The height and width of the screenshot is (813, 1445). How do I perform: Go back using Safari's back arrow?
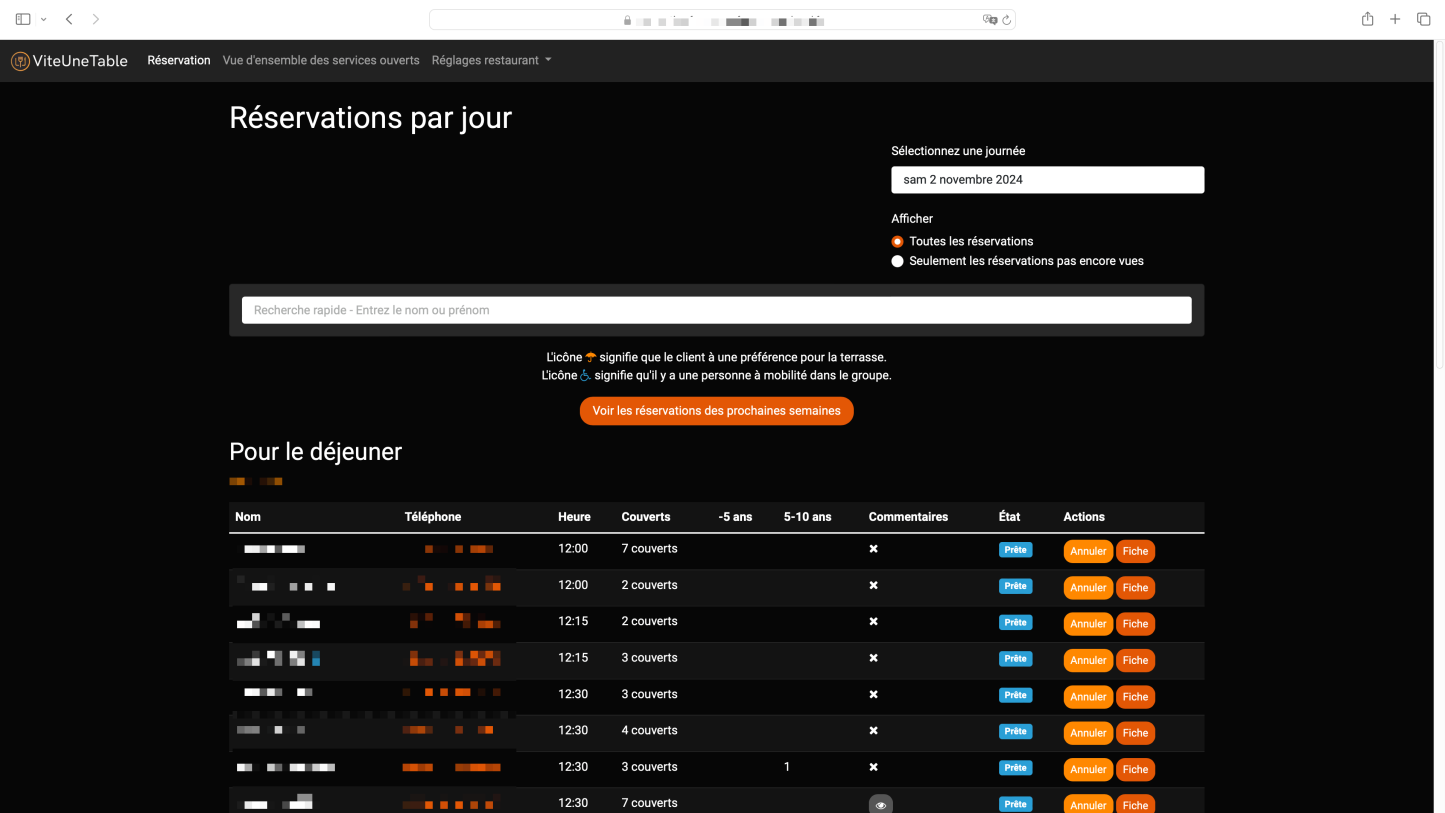[x=69, y=19]
